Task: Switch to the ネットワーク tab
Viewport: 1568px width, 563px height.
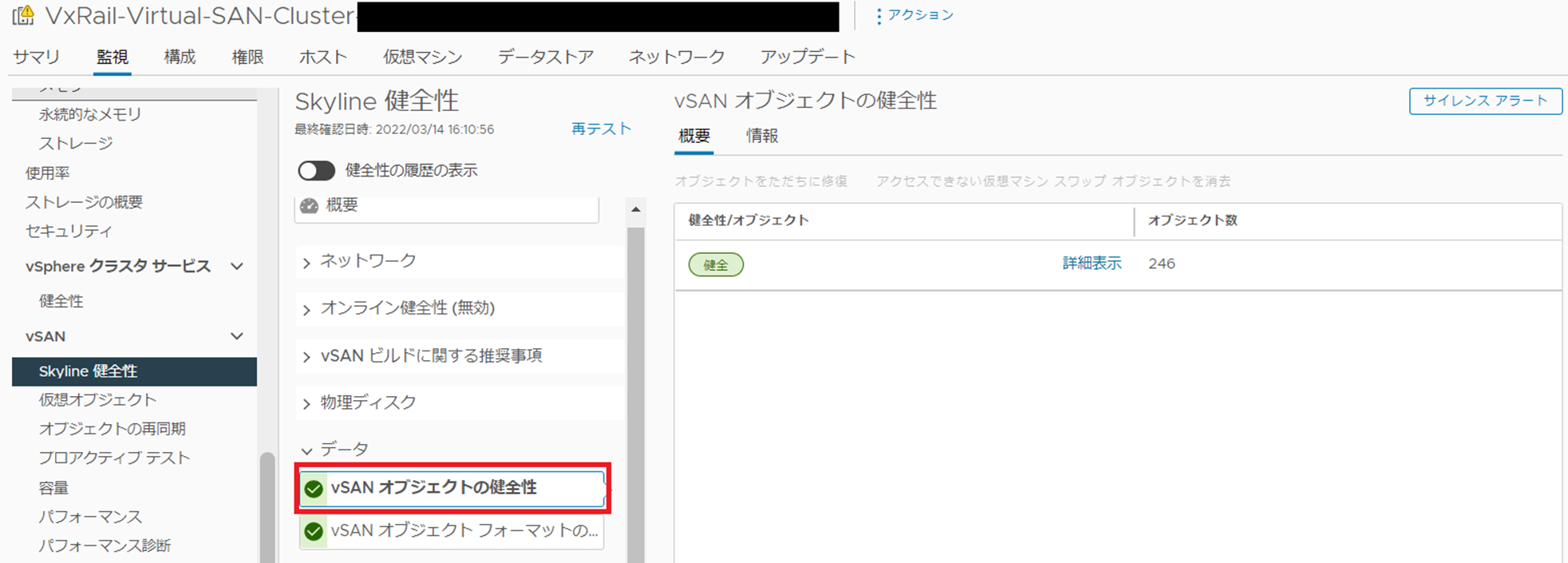Action: tap(677, 57)
